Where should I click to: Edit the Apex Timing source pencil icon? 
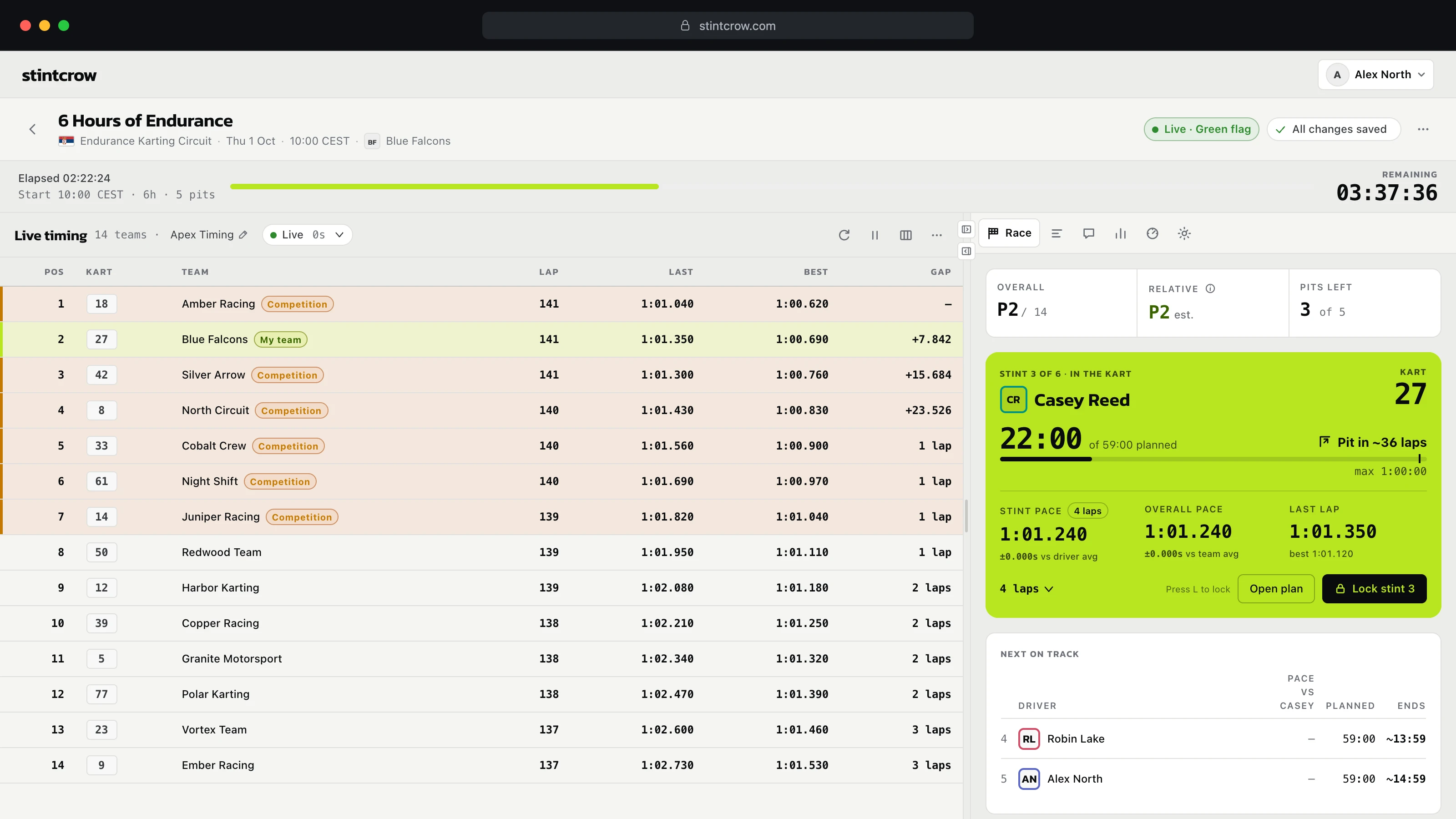[243, 235]
